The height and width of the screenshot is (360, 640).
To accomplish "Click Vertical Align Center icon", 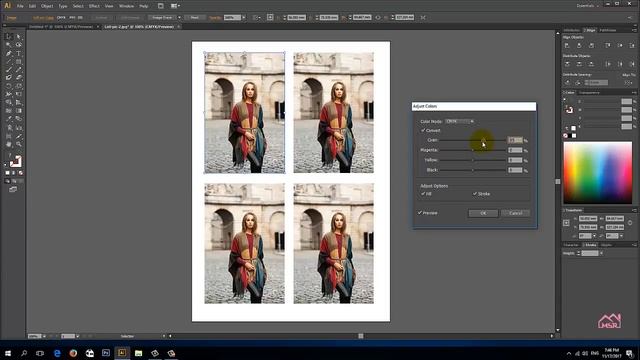I will (620, 45).
